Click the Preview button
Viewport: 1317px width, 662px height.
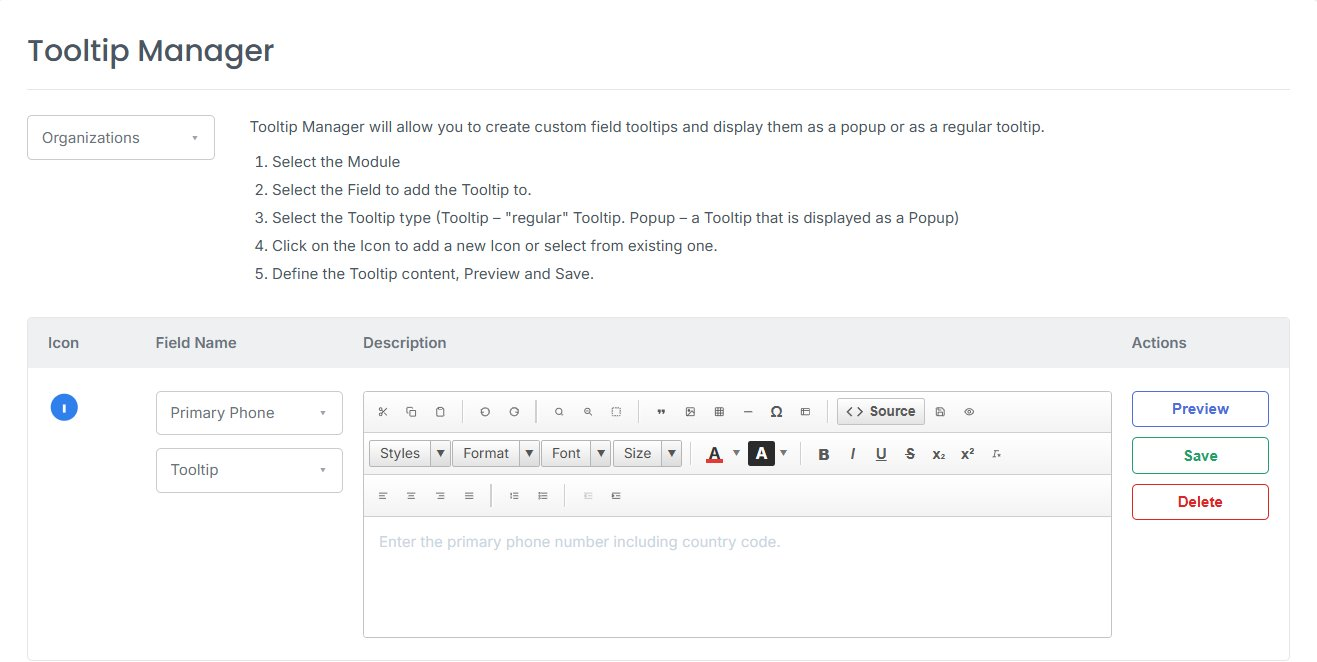[1200, 409]
